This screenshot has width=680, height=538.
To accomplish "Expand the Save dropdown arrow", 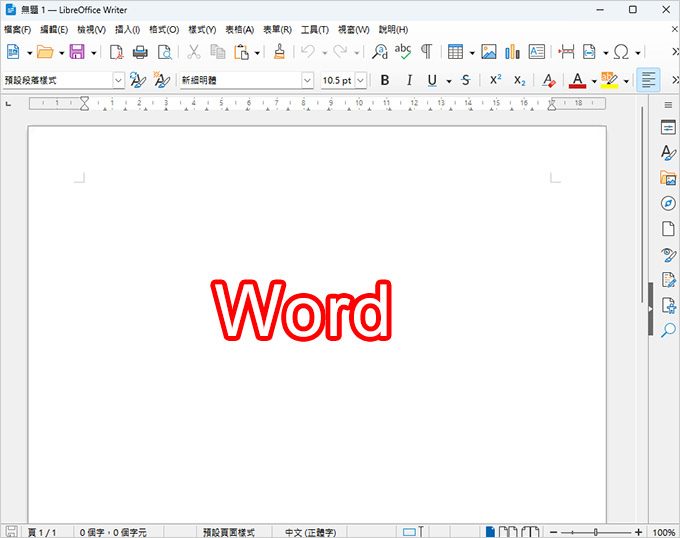I will (x=93, y=53).
